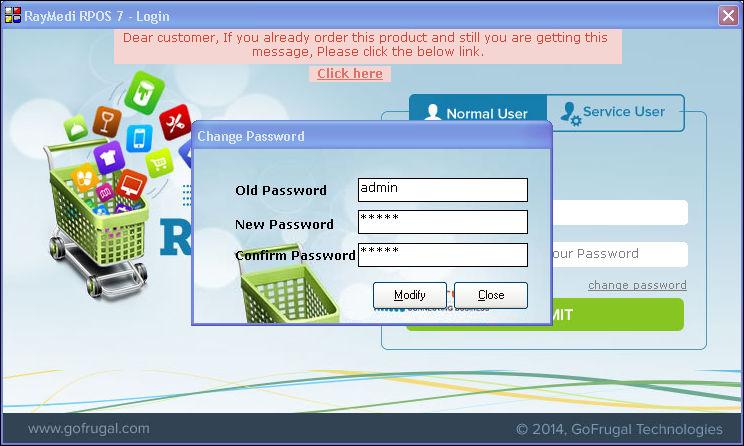This screenshot has width=744, height=446.
Task: Click the Service User gear-person icon
Action: [570, 114]
